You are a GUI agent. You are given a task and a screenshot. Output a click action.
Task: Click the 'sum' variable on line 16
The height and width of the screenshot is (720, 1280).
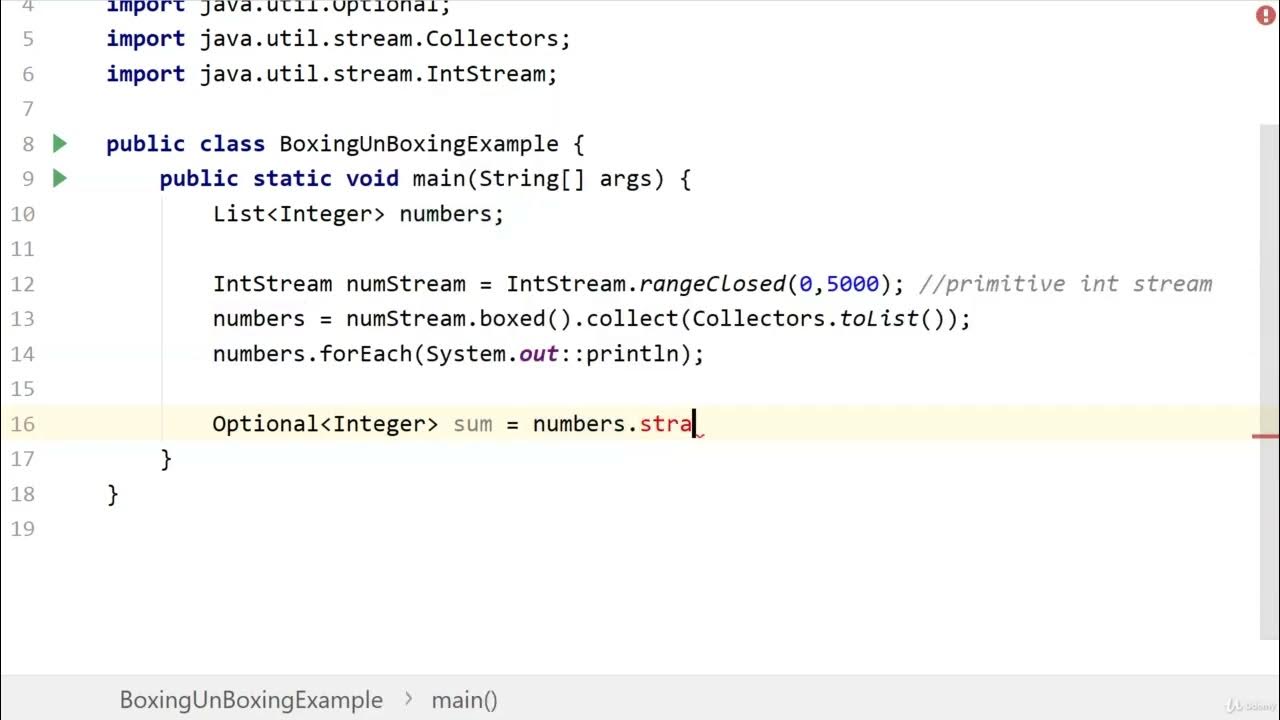[x=472, y=424]
